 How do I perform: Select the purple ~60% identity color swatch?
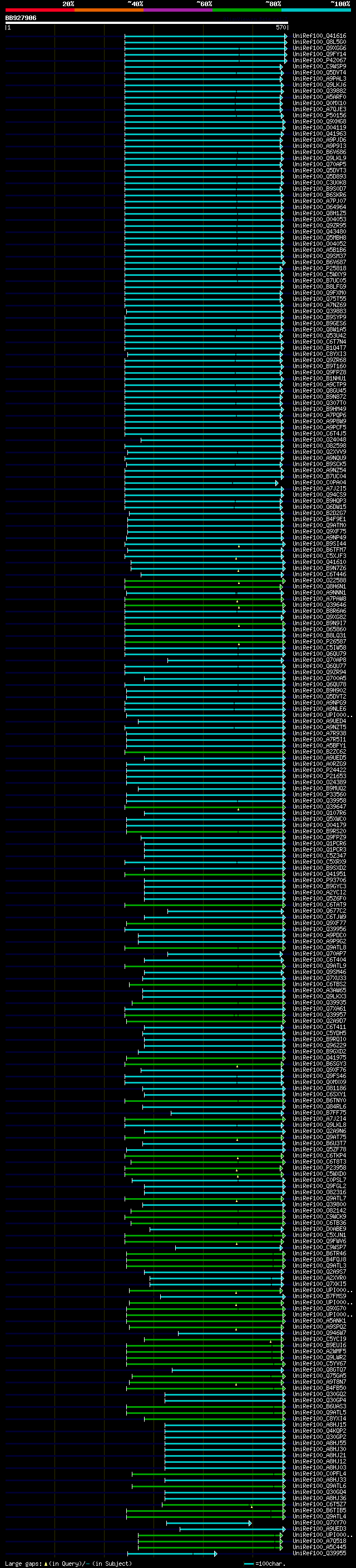click(177, 10)
